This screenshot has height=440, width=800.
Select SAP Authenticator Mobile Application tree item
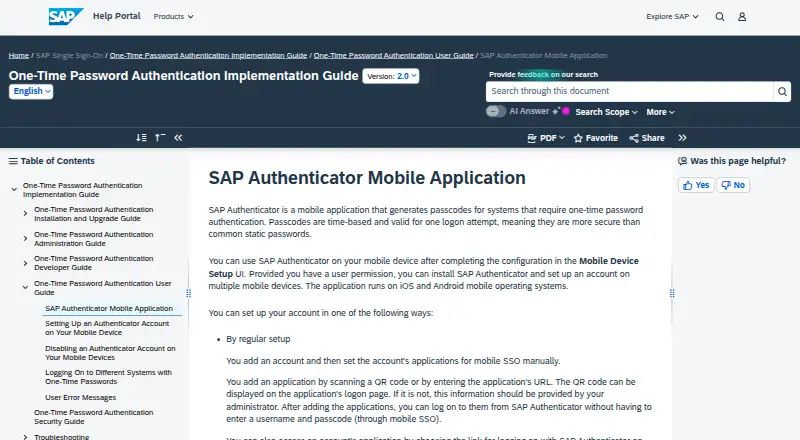(x=109, y=309)
